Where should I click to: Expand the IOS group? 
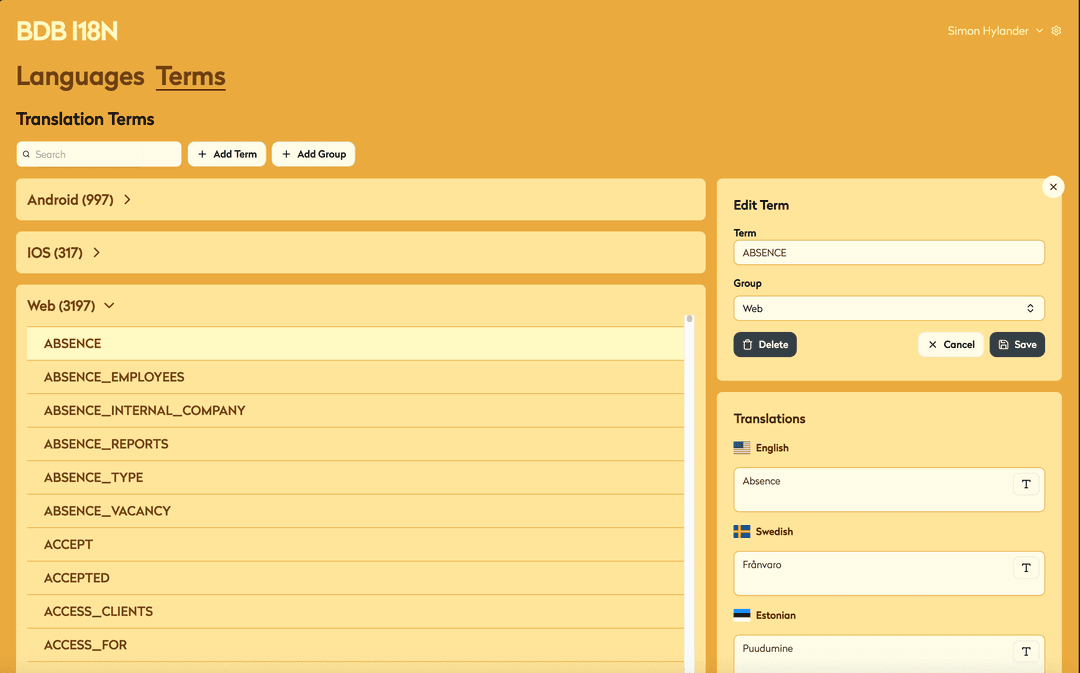[97, 253]
